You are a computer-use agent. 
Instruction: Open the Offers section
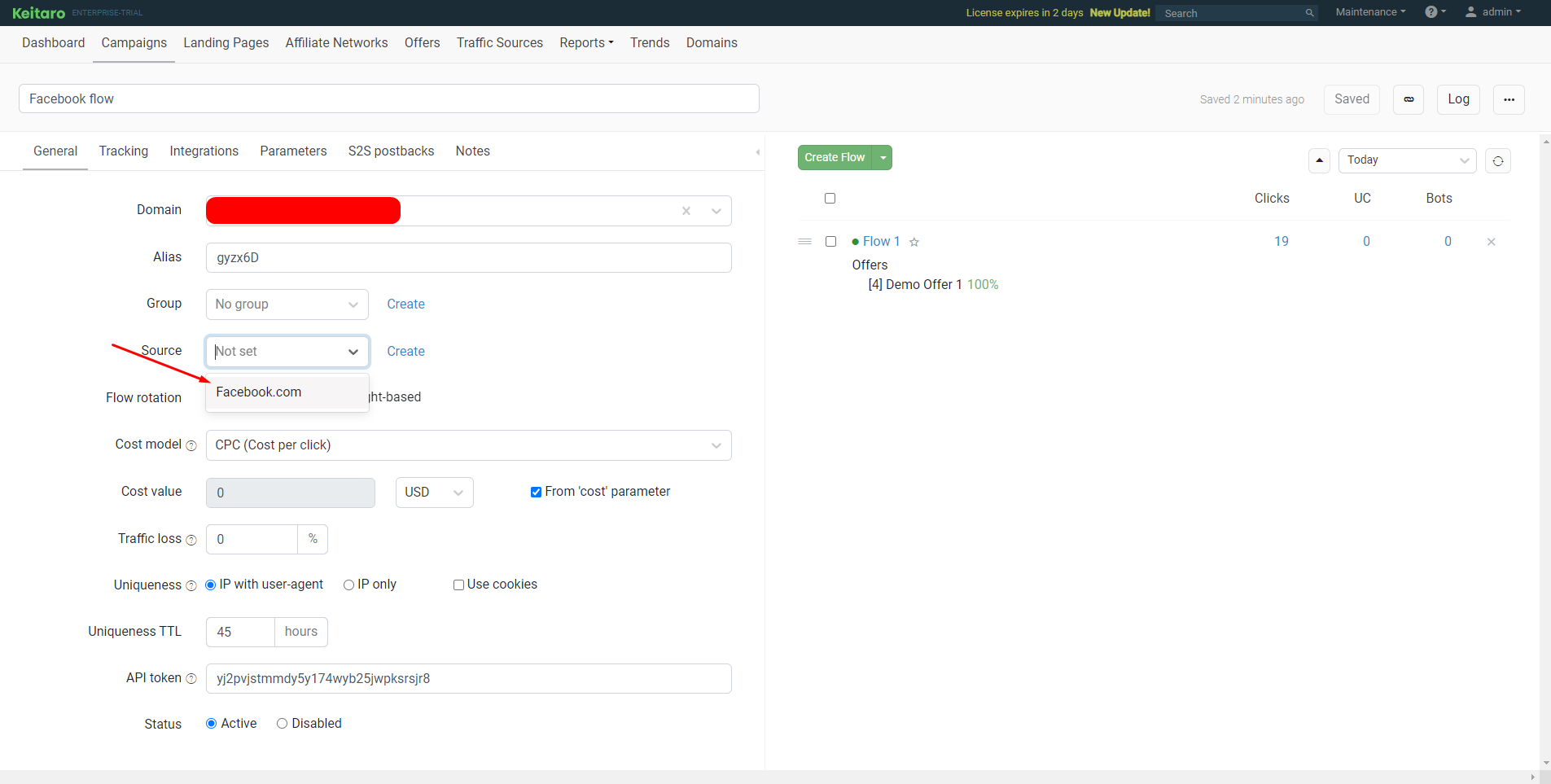[x=423, y=43]
